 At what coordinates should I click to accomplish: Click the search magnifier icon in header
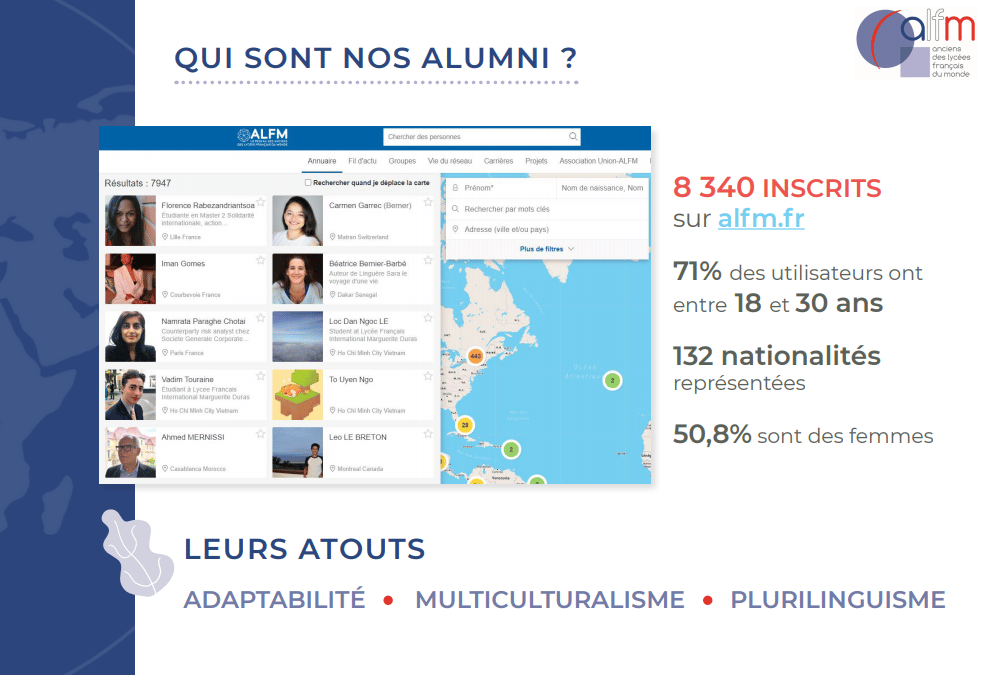click(573, 137)
